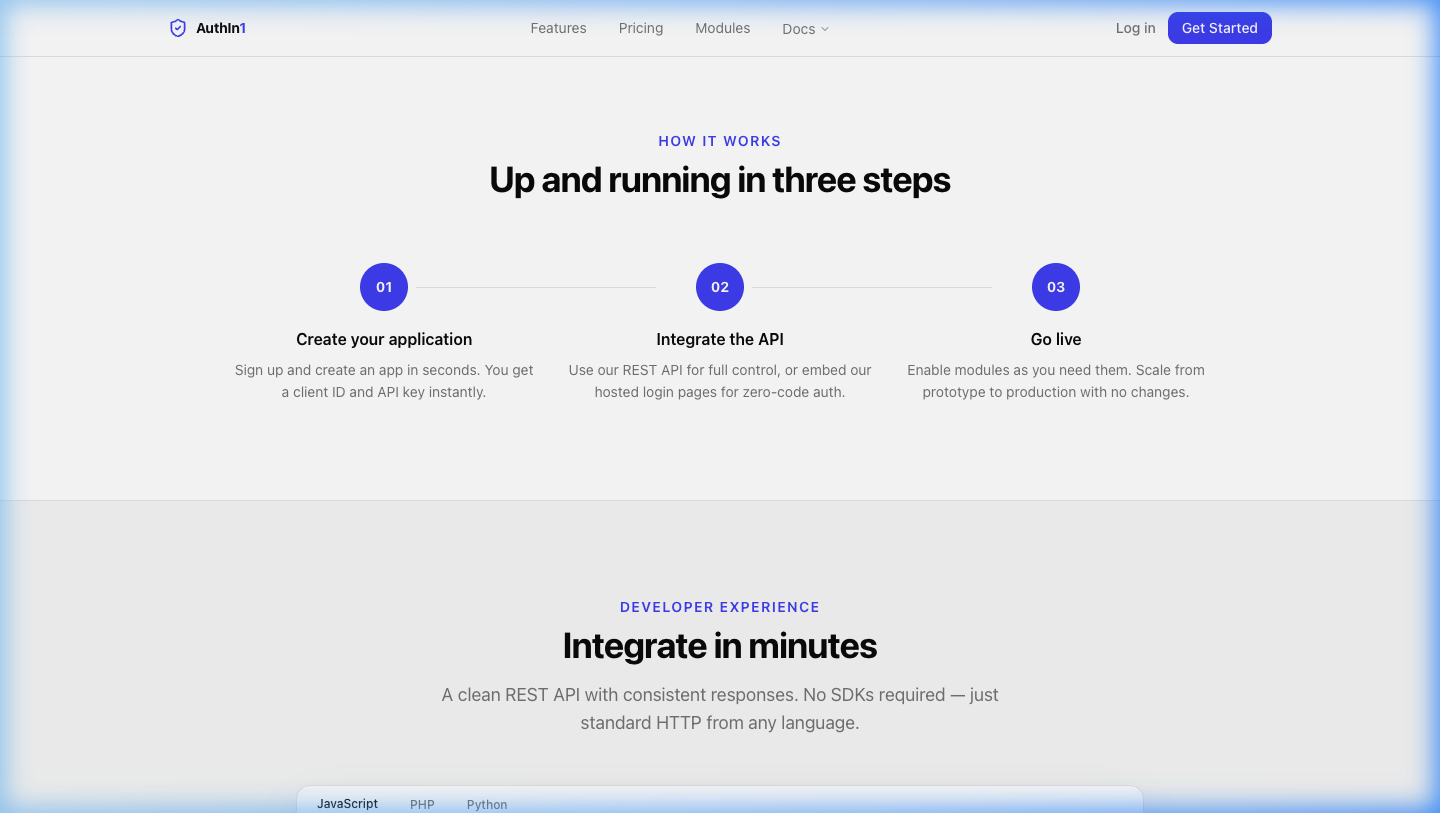
Task: Open the Pricing navigation item
Action: pos(641,28)
